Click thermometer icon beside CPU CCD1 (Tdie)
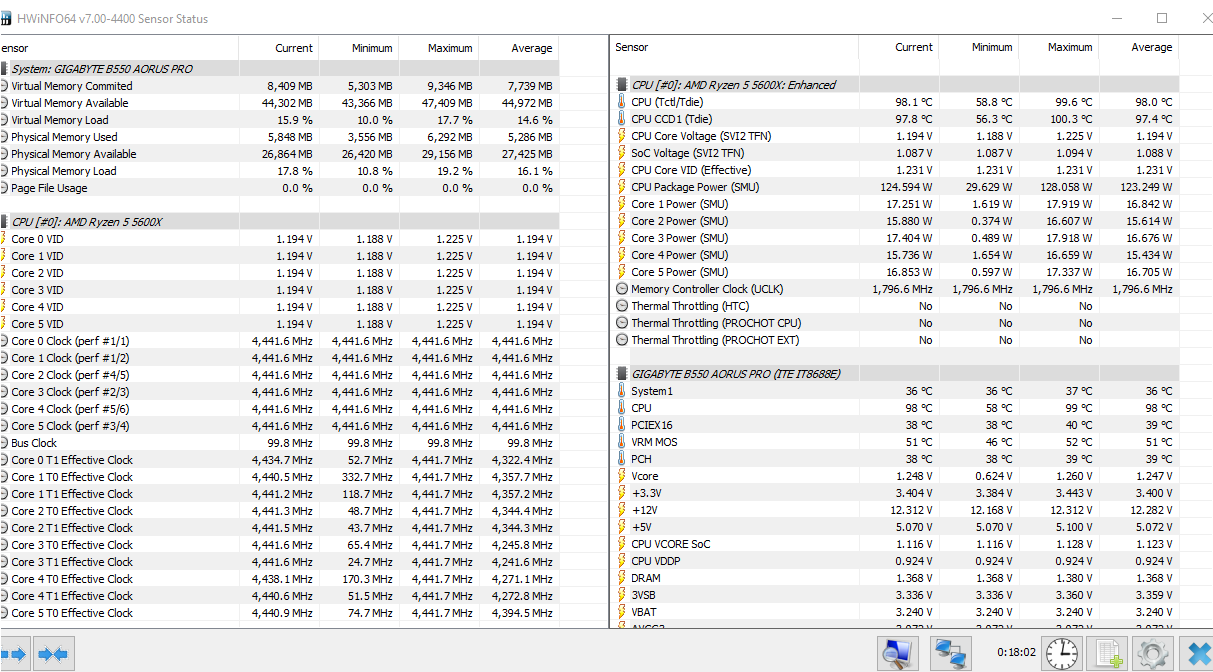1213x672 pixels. [622, 119]
